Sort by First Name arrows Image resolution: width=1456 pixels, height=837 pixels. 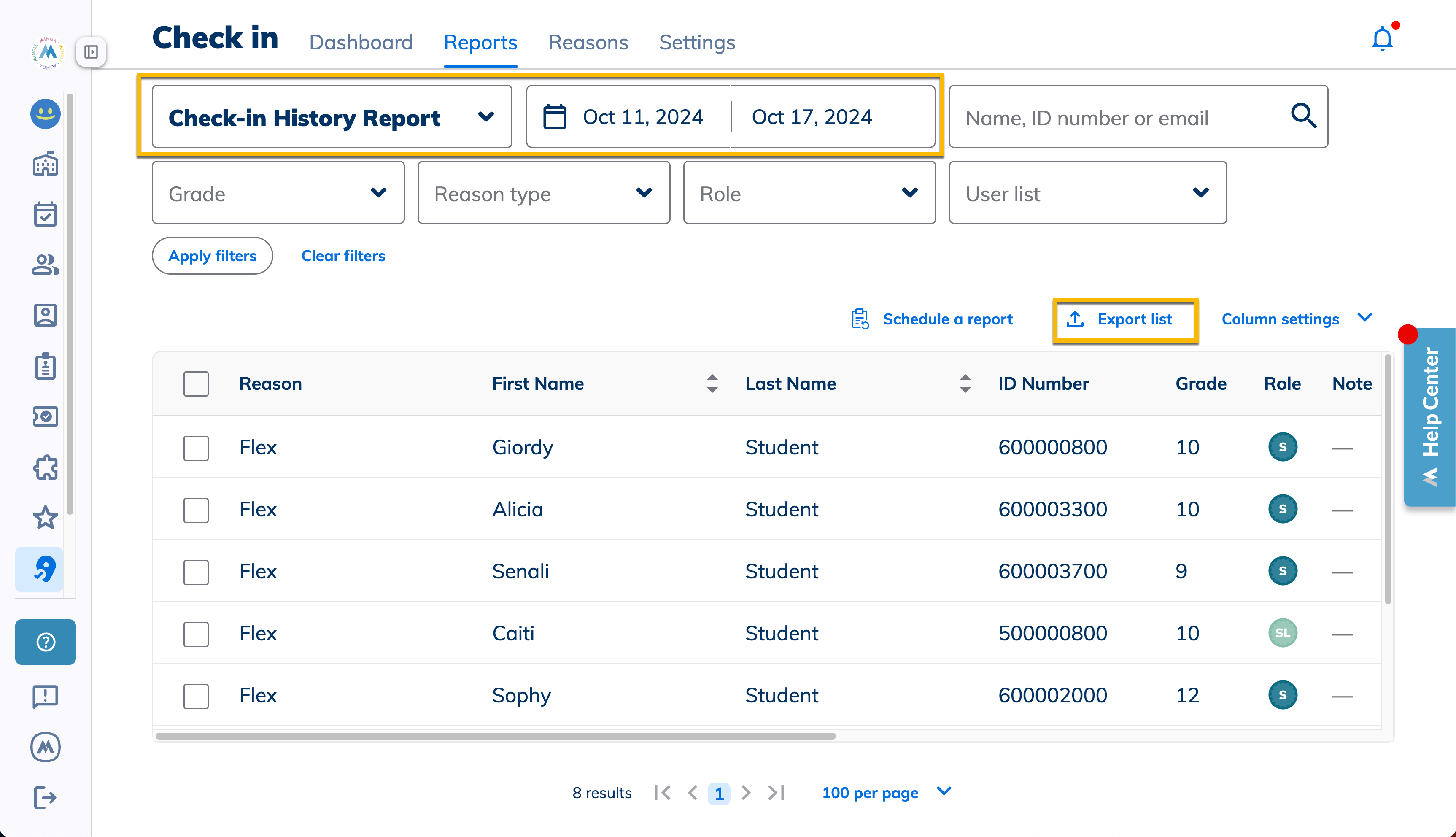(x=712, y=383)
